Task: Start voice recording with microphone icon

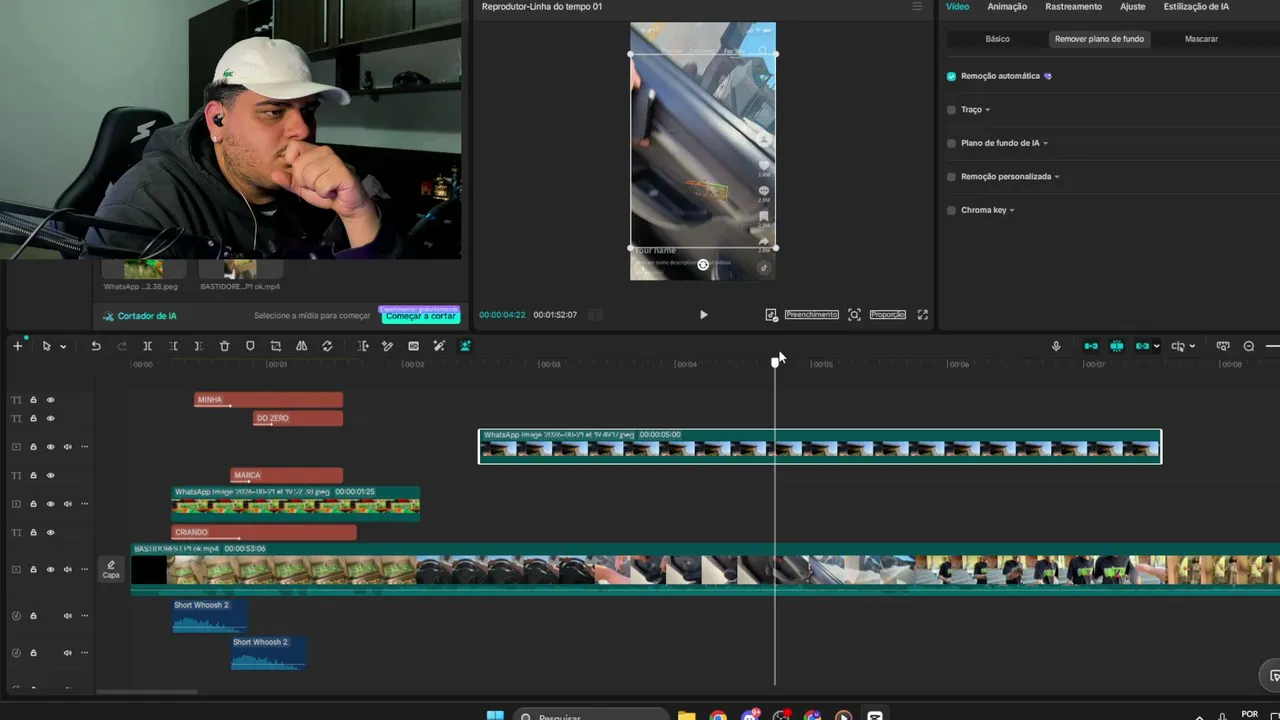Action: point(1056,346)
